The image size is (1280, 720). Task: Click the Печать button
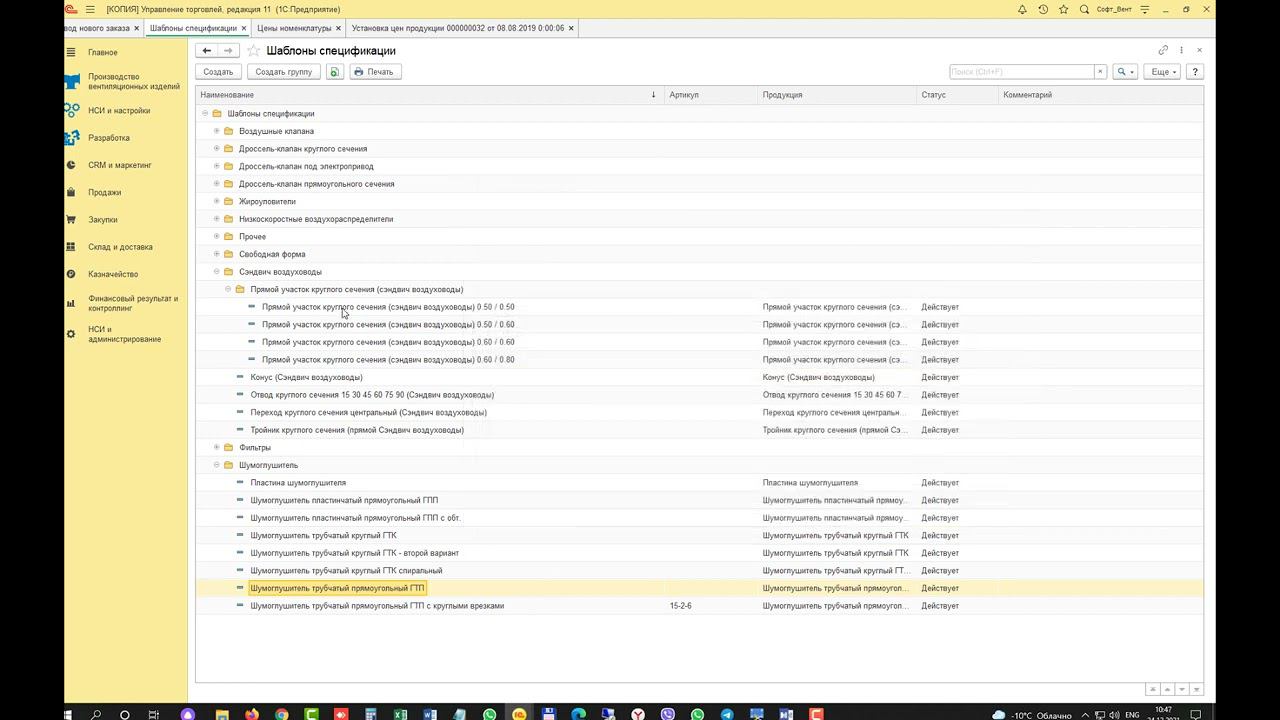(374, 72)
